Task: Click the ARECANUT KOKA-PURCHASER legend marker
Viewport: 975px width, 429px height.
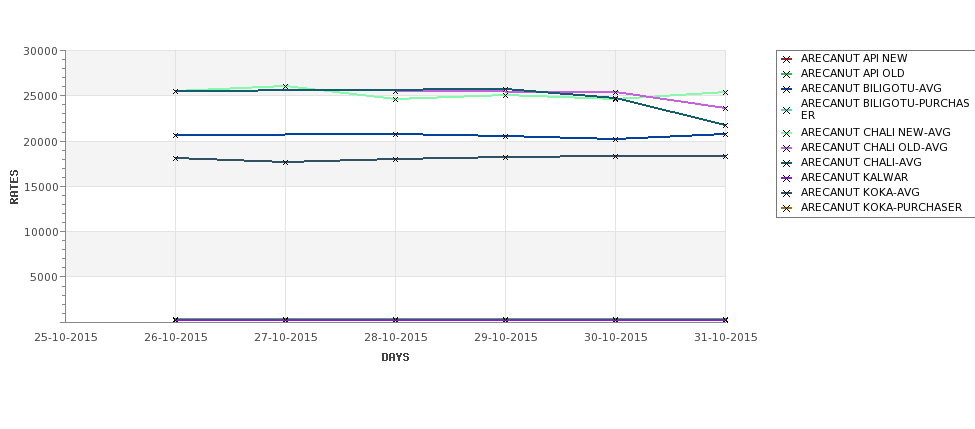Action: pyautogui.click(x=787, y=208)
